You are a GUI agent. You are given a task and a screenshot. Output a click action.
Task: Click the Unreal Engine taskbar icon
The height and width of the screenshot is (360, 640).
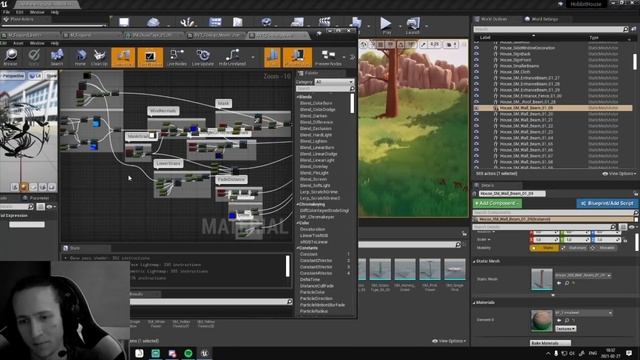tap(204, 353)
